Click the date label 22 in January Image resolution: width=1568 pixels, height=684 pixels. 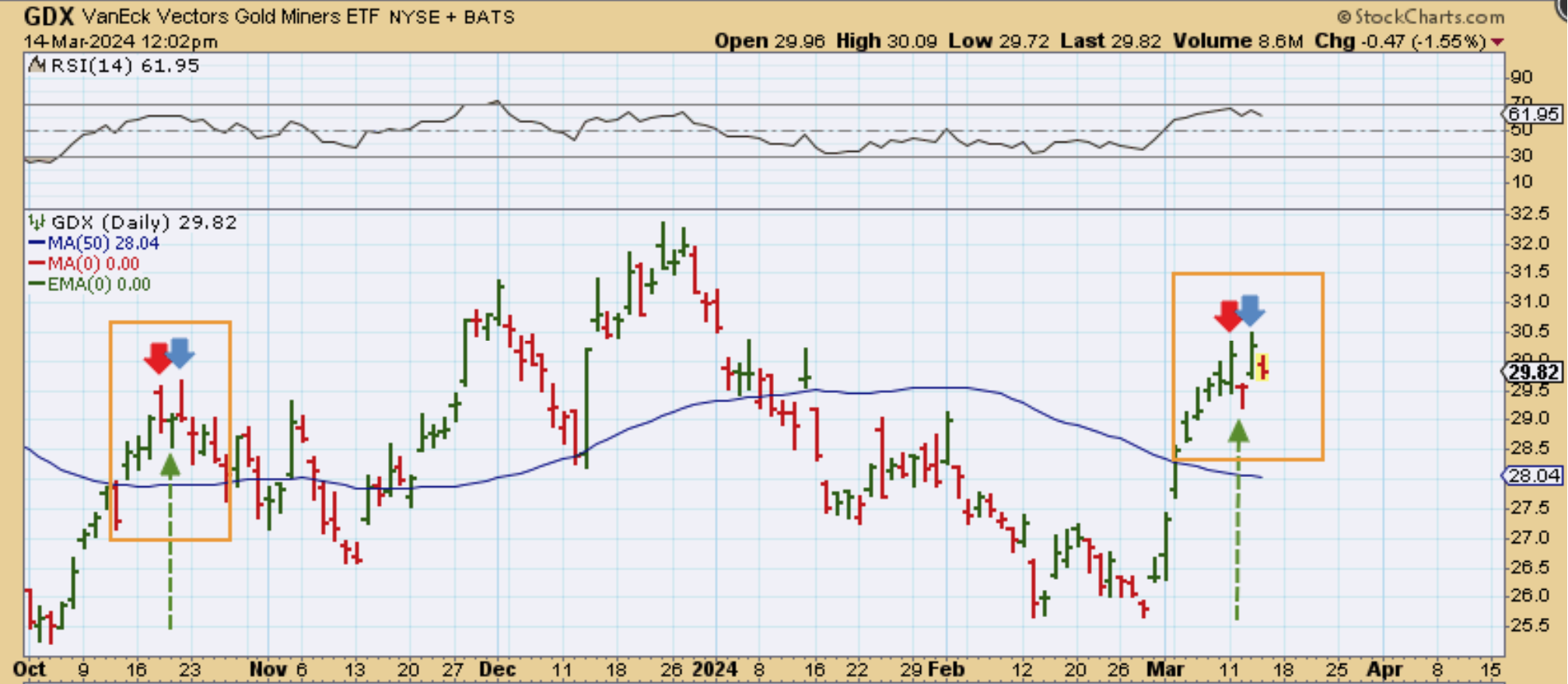pos(857,669)
